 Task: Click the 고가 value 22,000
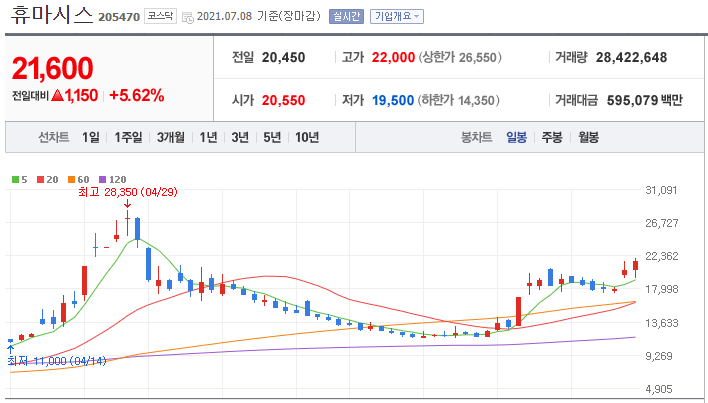(393, 58)
